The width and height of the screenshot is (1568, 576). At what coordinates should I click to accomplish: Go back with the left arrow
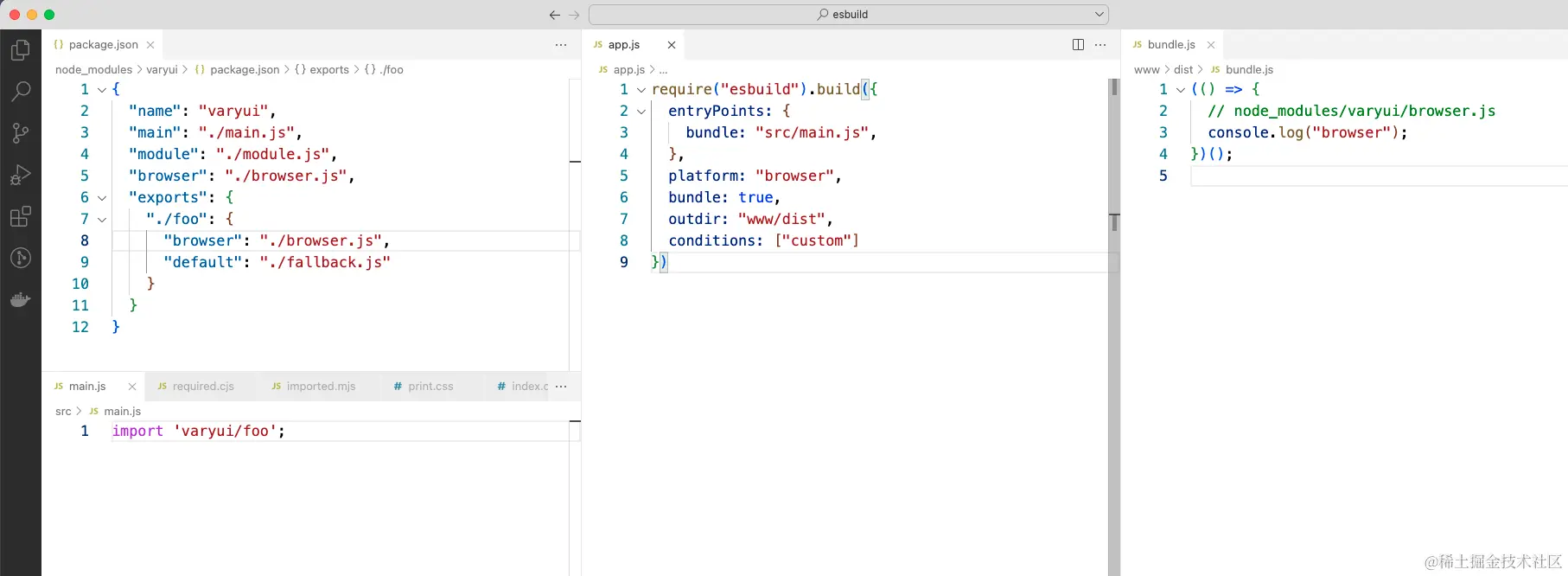(x=555, y=15)
